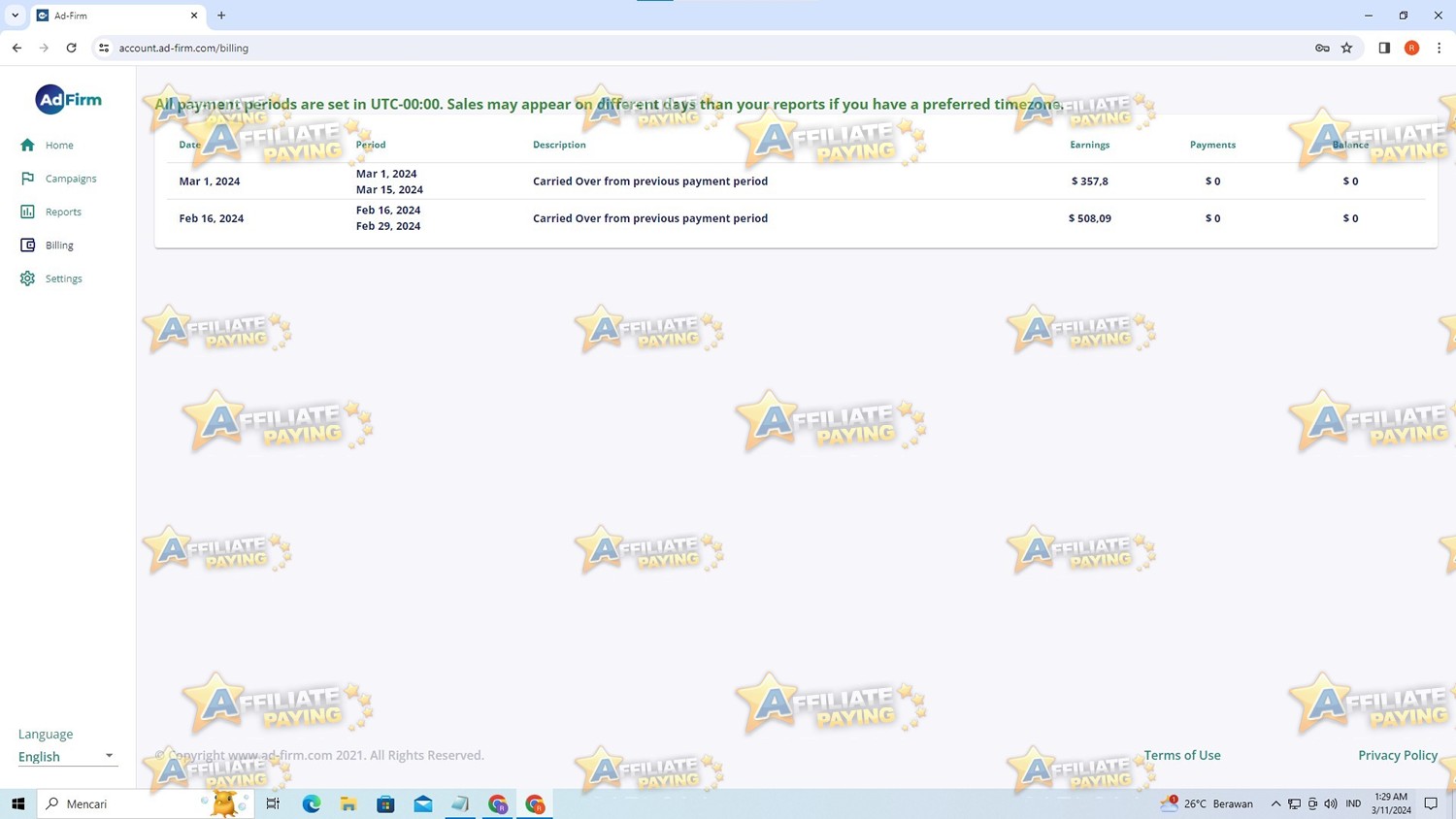
Task: Click the Feb 29, 2024 period end
Action: click(x=388, y=226)
